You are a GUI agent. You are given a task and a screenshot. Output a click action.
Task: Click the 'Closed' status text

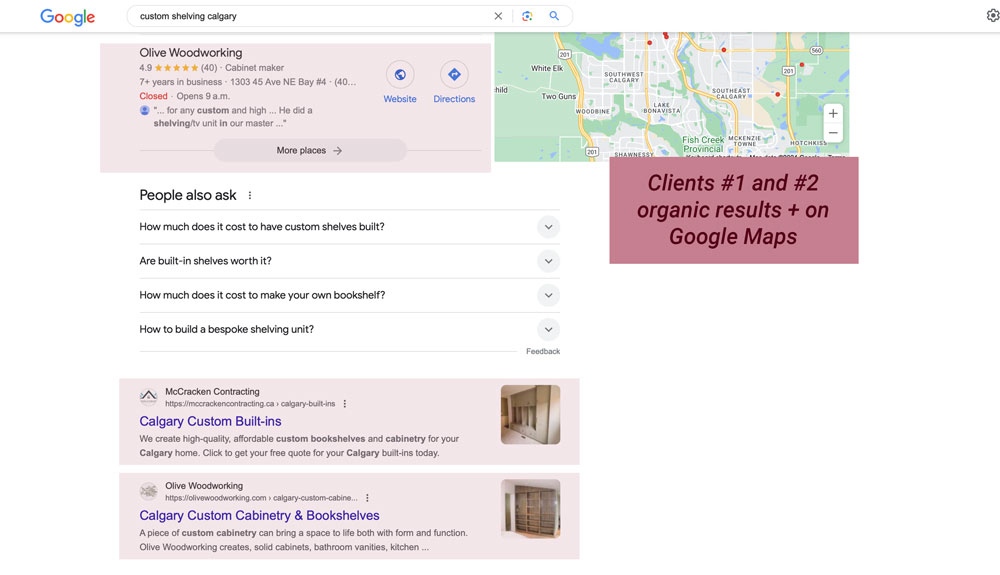point(153,96)
